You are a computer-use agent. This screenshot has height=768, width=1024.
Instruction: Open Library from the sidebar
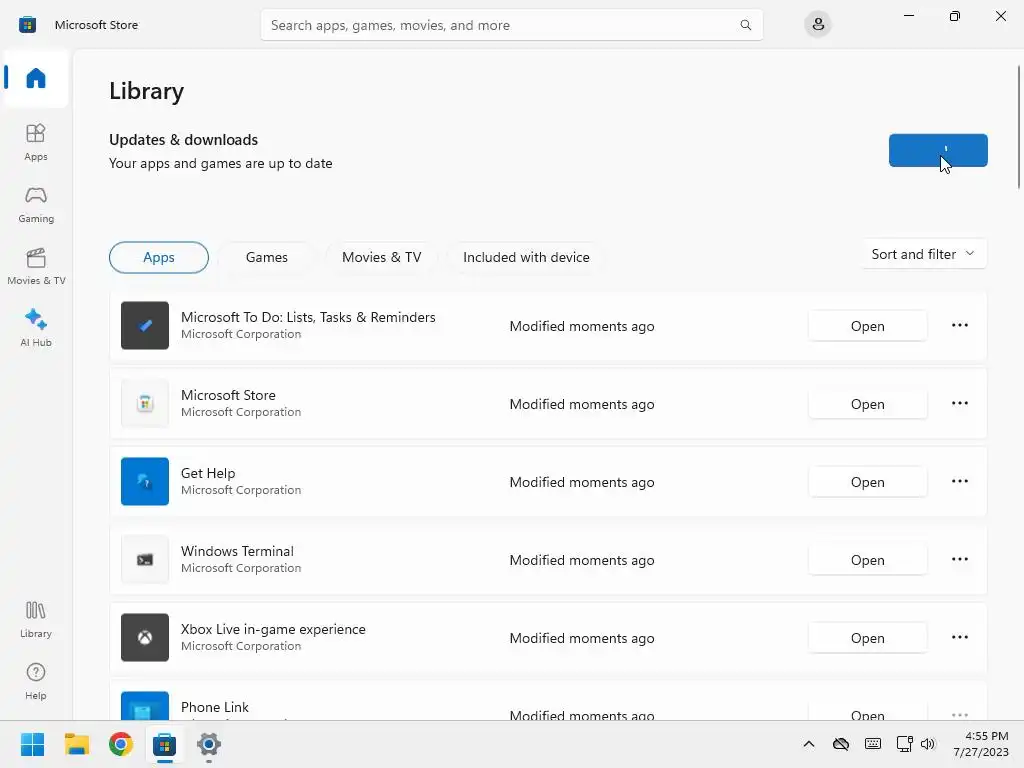click(x=36, y=619)
